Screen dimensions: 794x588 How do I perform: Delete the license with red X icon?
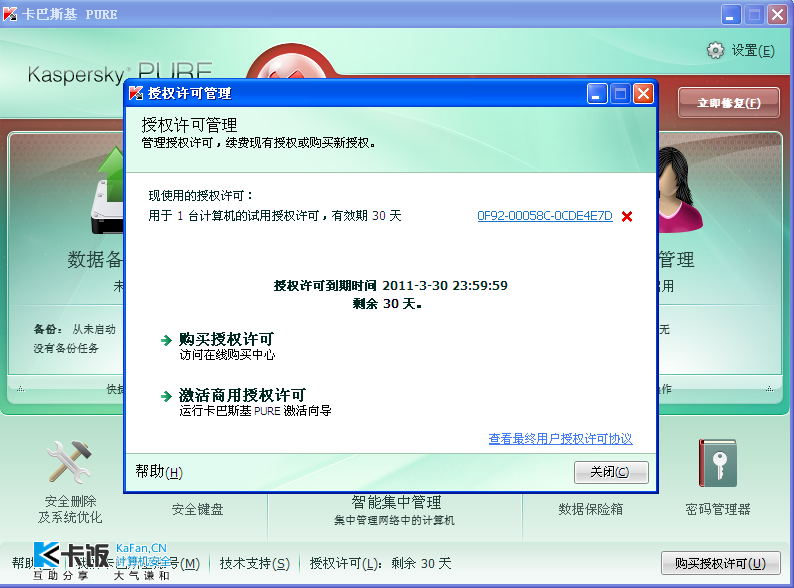[x=627, y=216]
